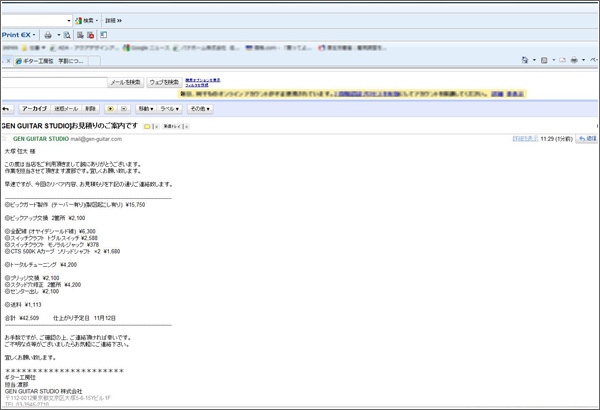Open the 価格.com bookmark
Screen dimensions: 600x410
tap(278, 48)
